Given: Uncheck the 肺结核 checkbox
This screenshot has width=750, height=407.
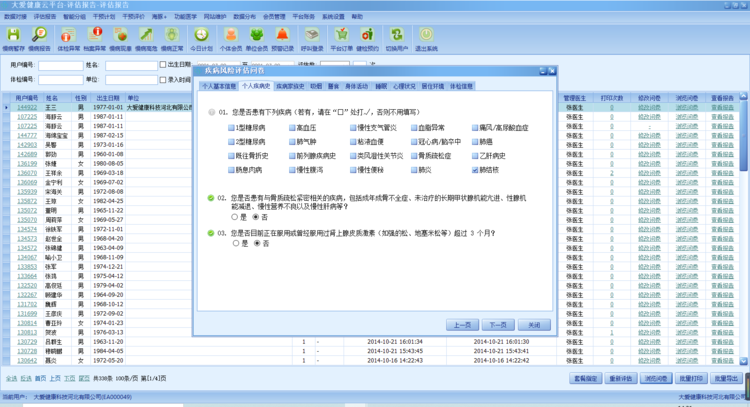Looking at the screenshot, I should (475, 170).
